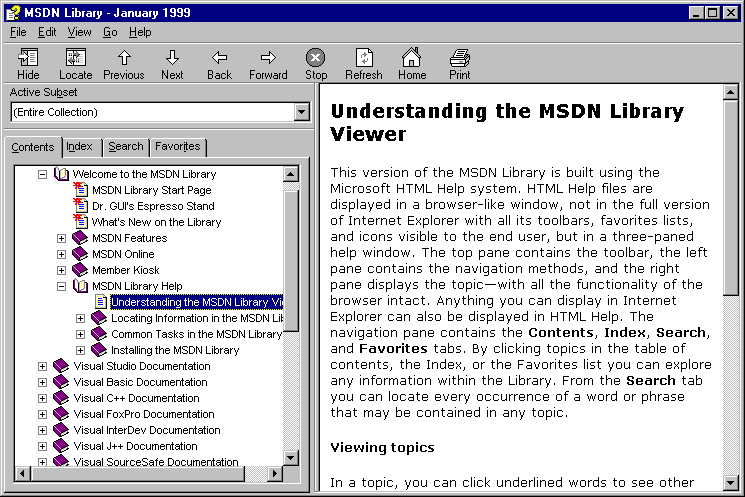Image resolution: width=745 pixels, height=497 pixels.
Task: Click the Forward toolbar icon
Action: pos(268,58)
